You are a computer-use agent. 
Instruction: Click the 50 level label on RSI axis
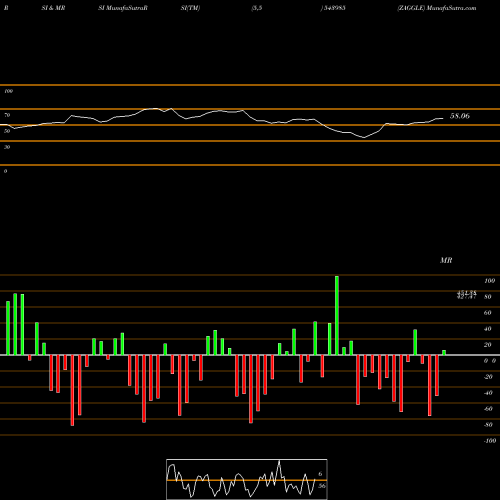point(7,131)
